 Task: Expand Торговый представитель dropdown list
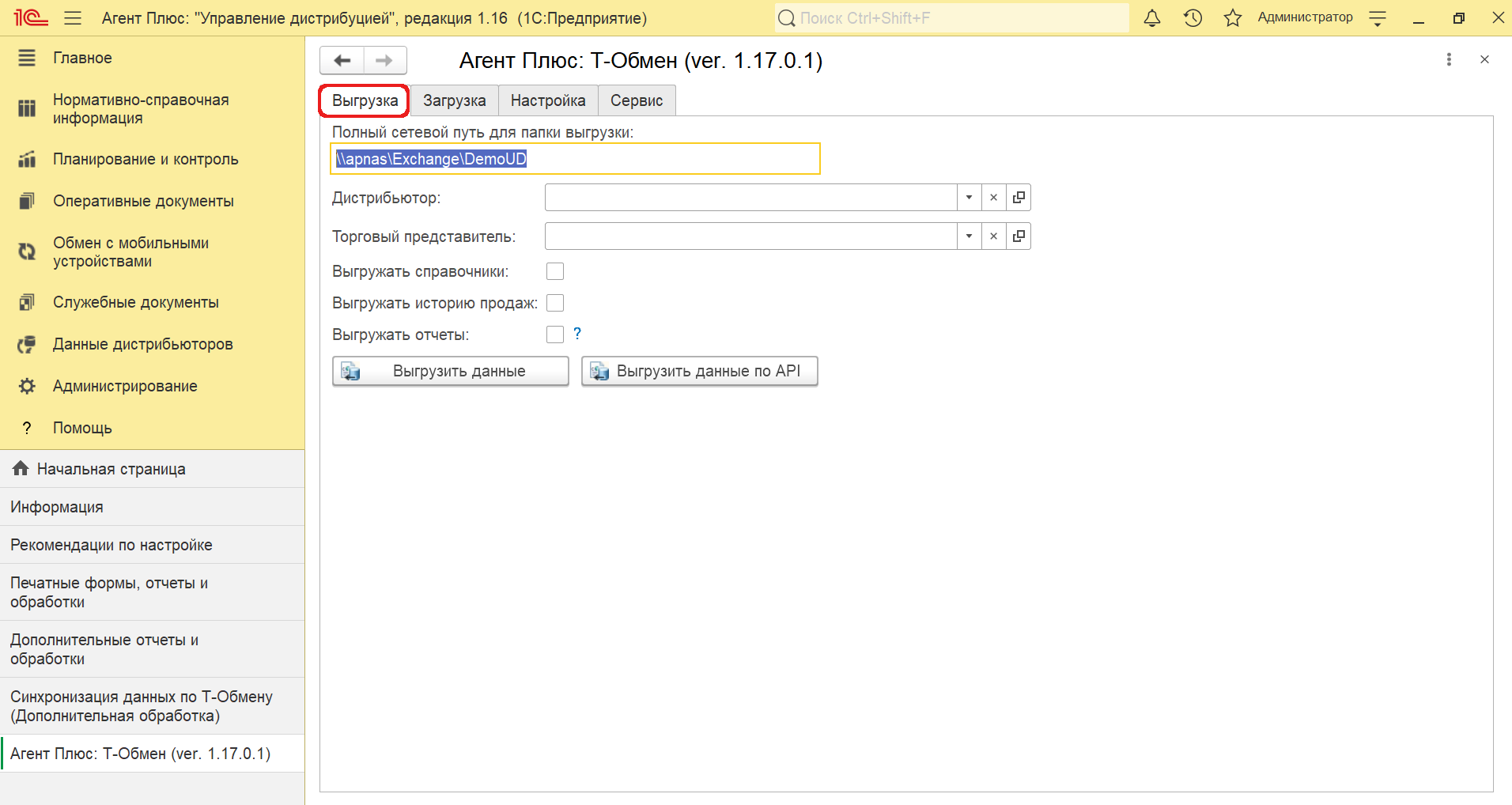(x=969, y=236)
